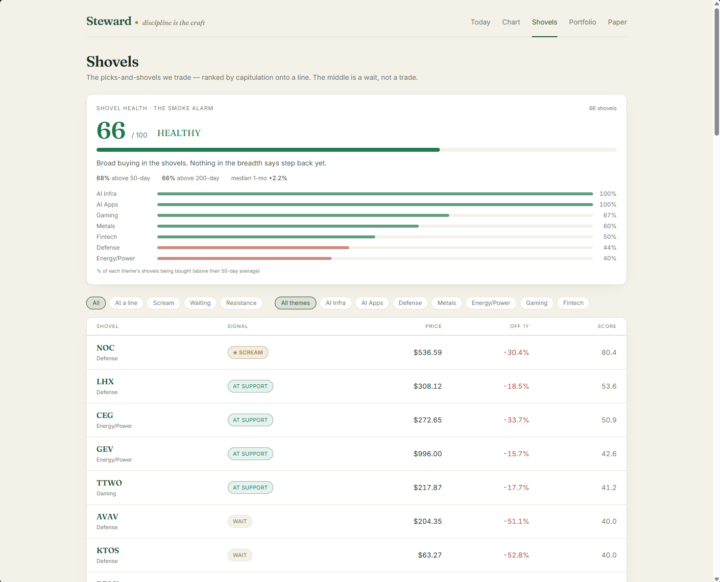720x582 pixels.
Task: Click the WAIT badge for AVAV
Action: 240,521
